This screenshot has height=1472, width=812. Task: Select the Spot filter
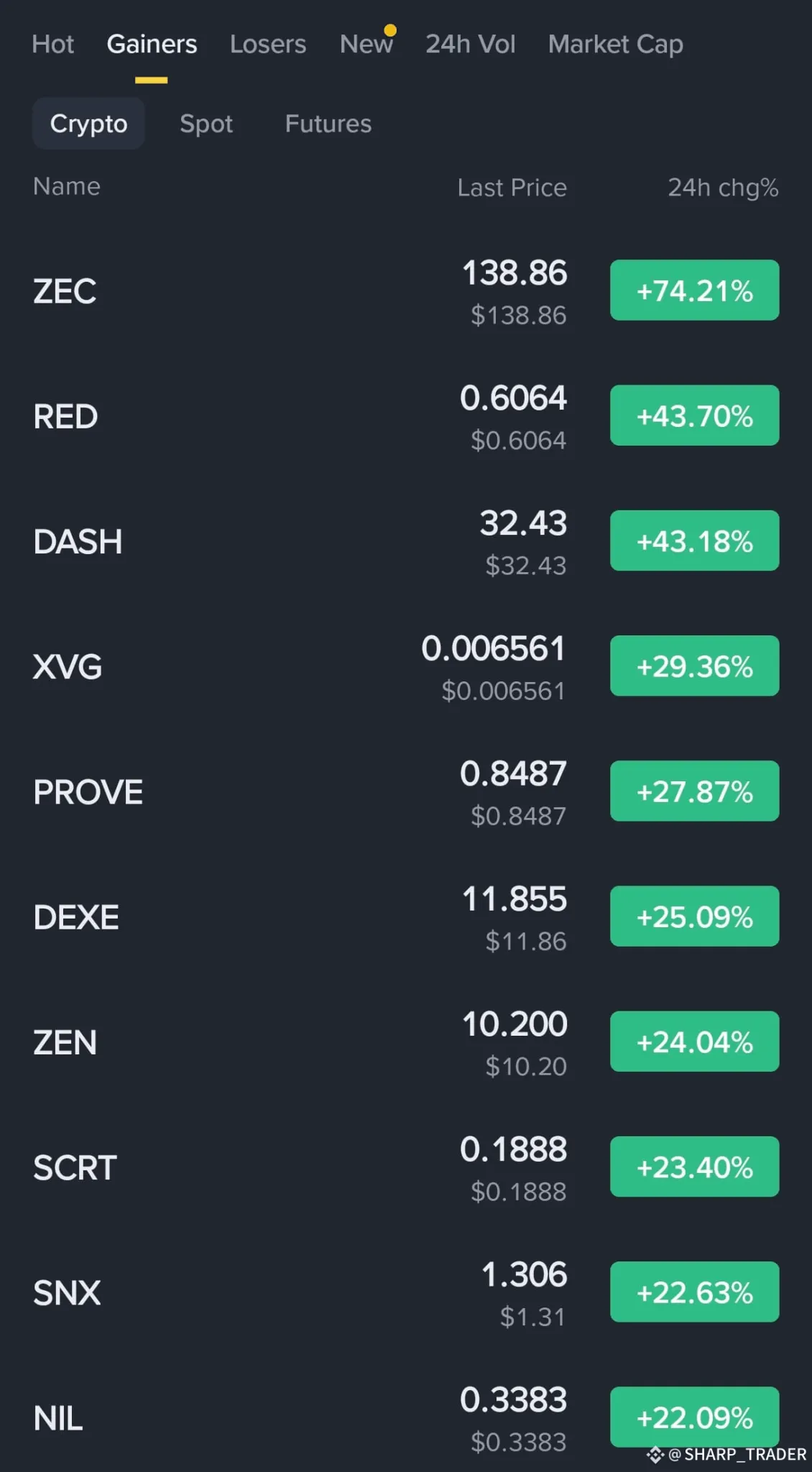(x=206, y=124)
